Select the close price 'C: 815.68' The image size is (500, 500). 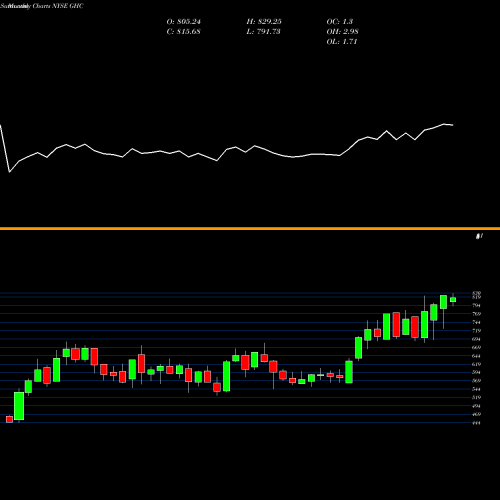[183, 32]
